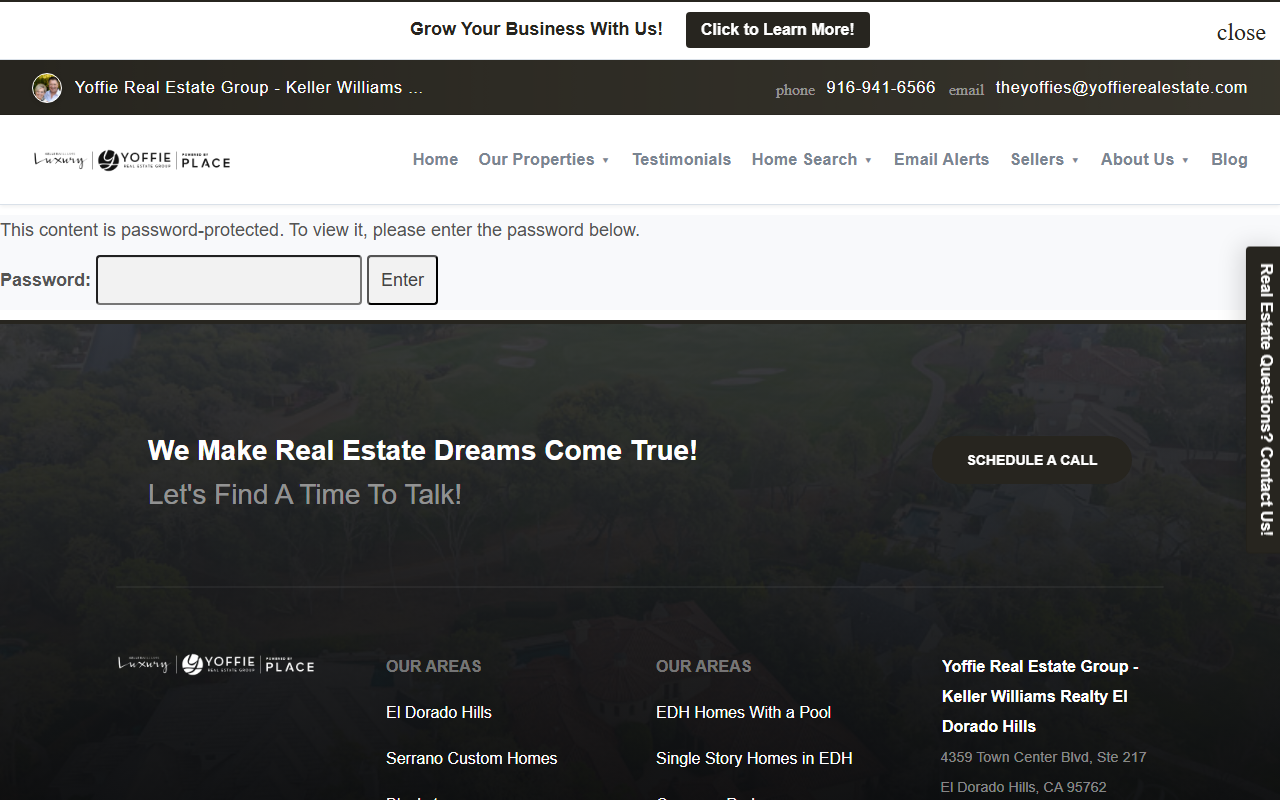Call phone number 916-941-6566
Image resolution: width=1280 pixels, height=800 pixels.
point(881,88)
